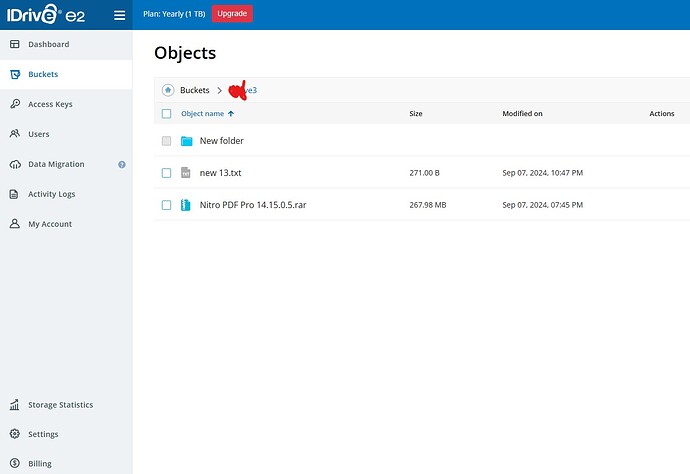Open Storage Statistics
Viewport: 690px width, 474px height.
pyautogui.click(x=60, y=405)
